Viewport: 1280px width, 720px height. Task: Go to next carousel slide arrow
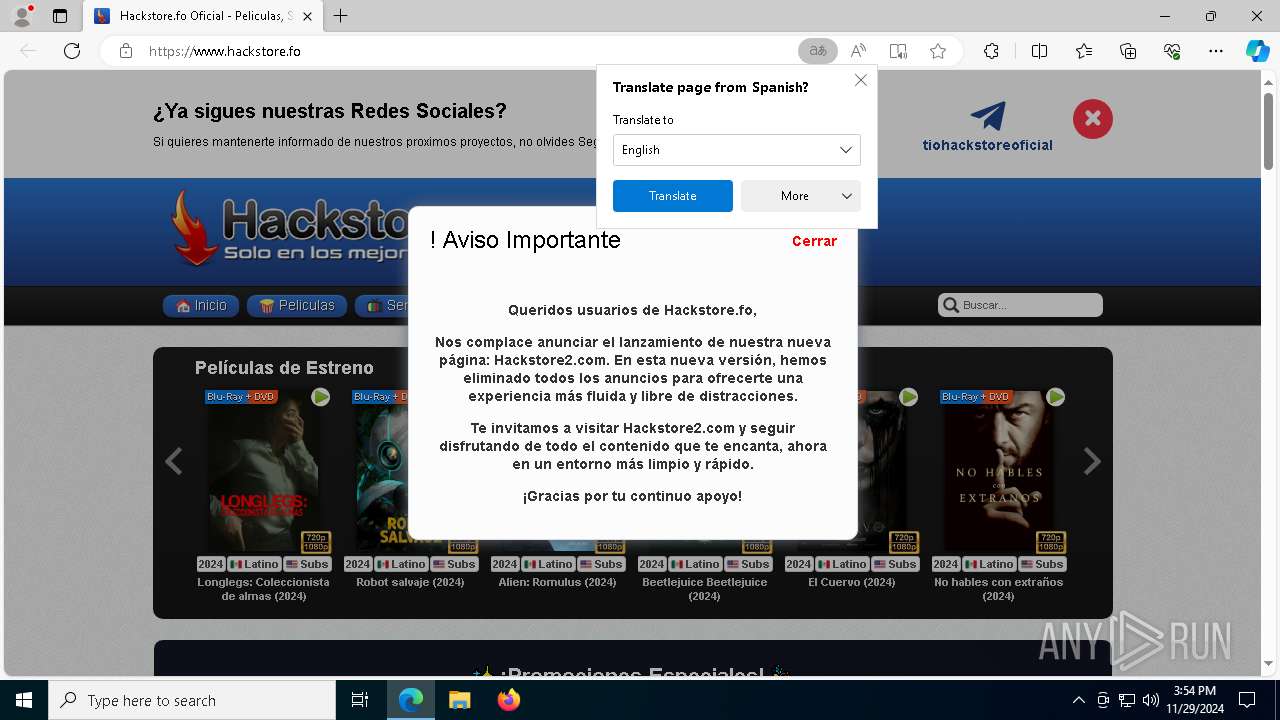click(1092, 461)
